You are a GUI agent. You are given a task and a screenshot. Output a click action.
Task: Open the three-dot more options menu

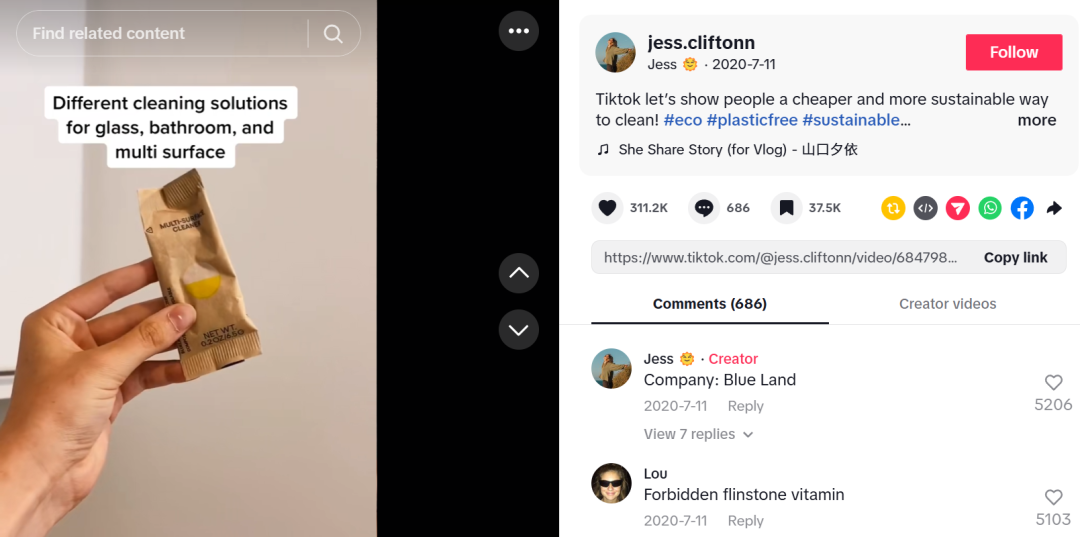518,31
